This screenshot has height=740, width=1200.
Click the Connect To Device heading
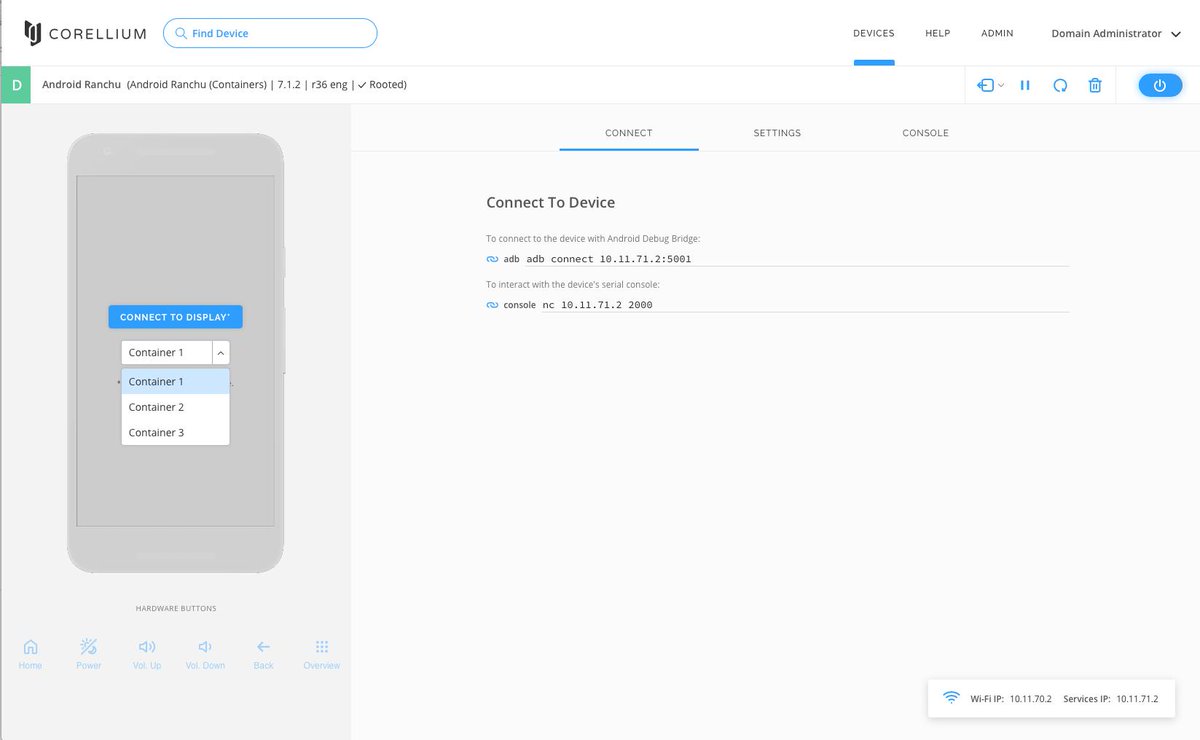[550, 202]
